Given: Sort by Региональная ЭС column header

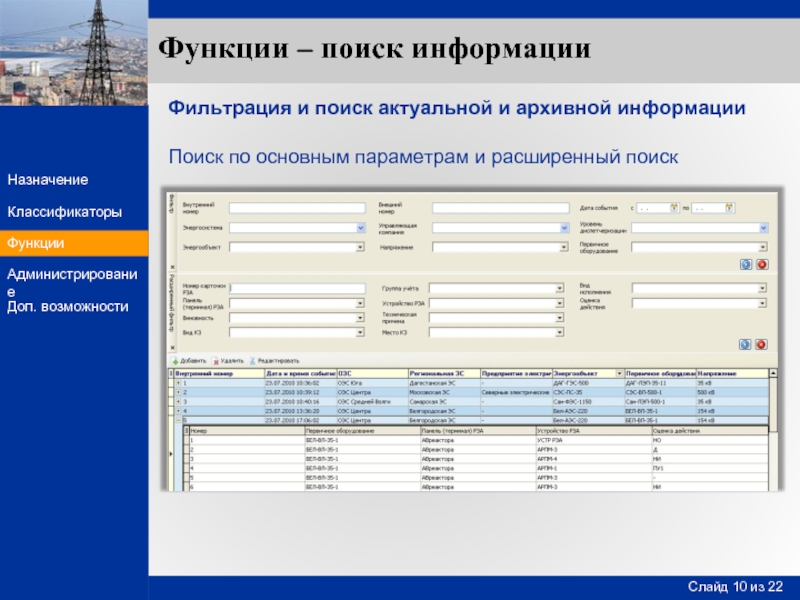Looking at the screenshot, I should [444, 373].
